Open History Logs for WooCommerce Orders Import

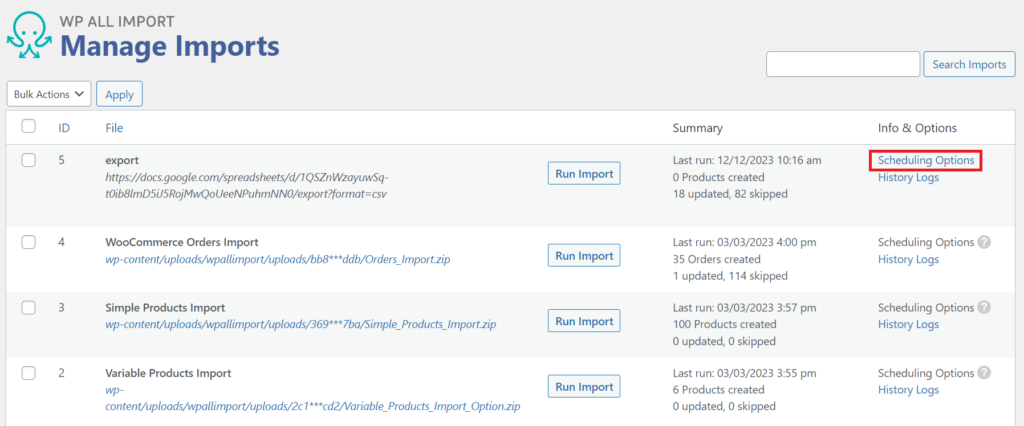[908, 259]
